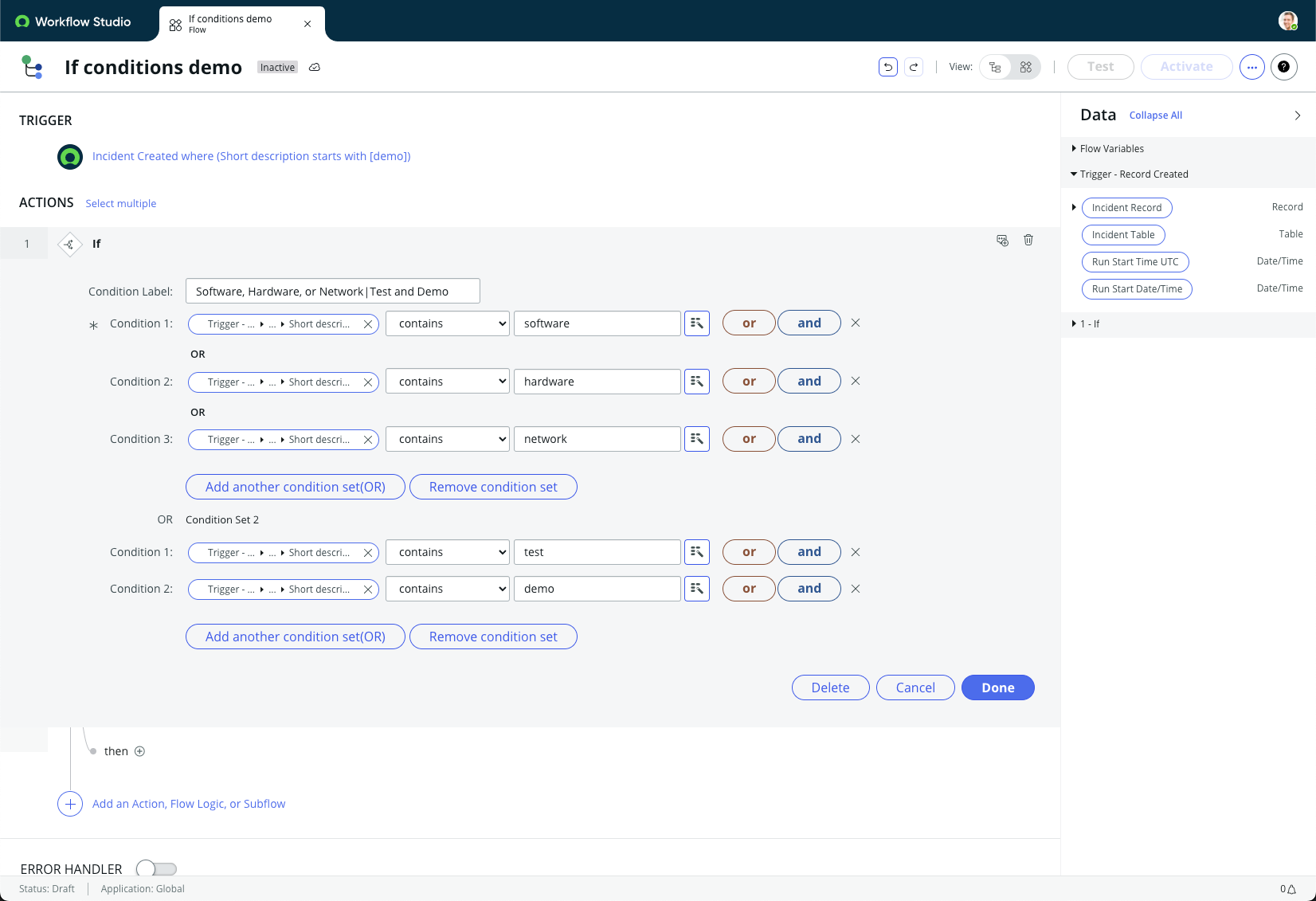Edit the Condition Label field
The image size is (1316, 901).
333,291
